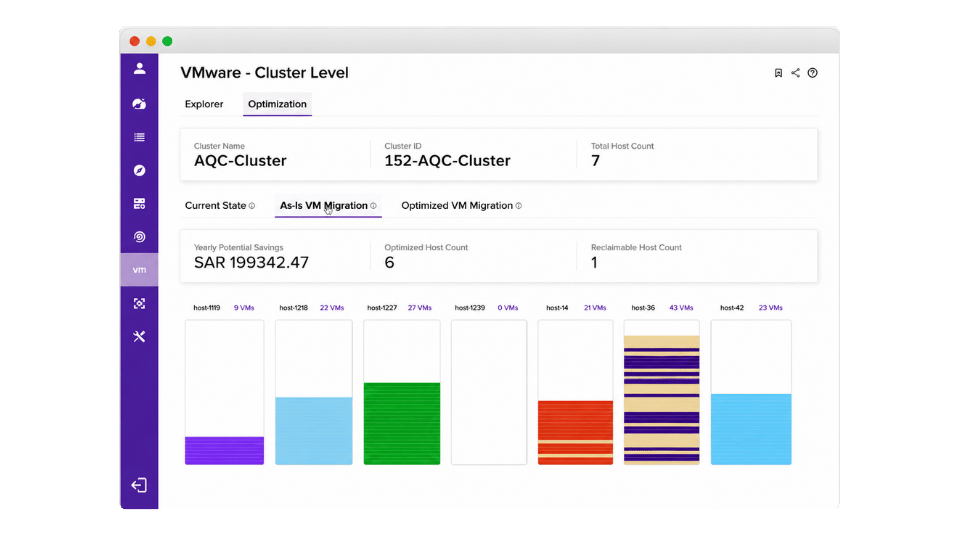Select the VM section in sidebar
The height and width of the screenshot is (540, 960).
click(140, 270)
